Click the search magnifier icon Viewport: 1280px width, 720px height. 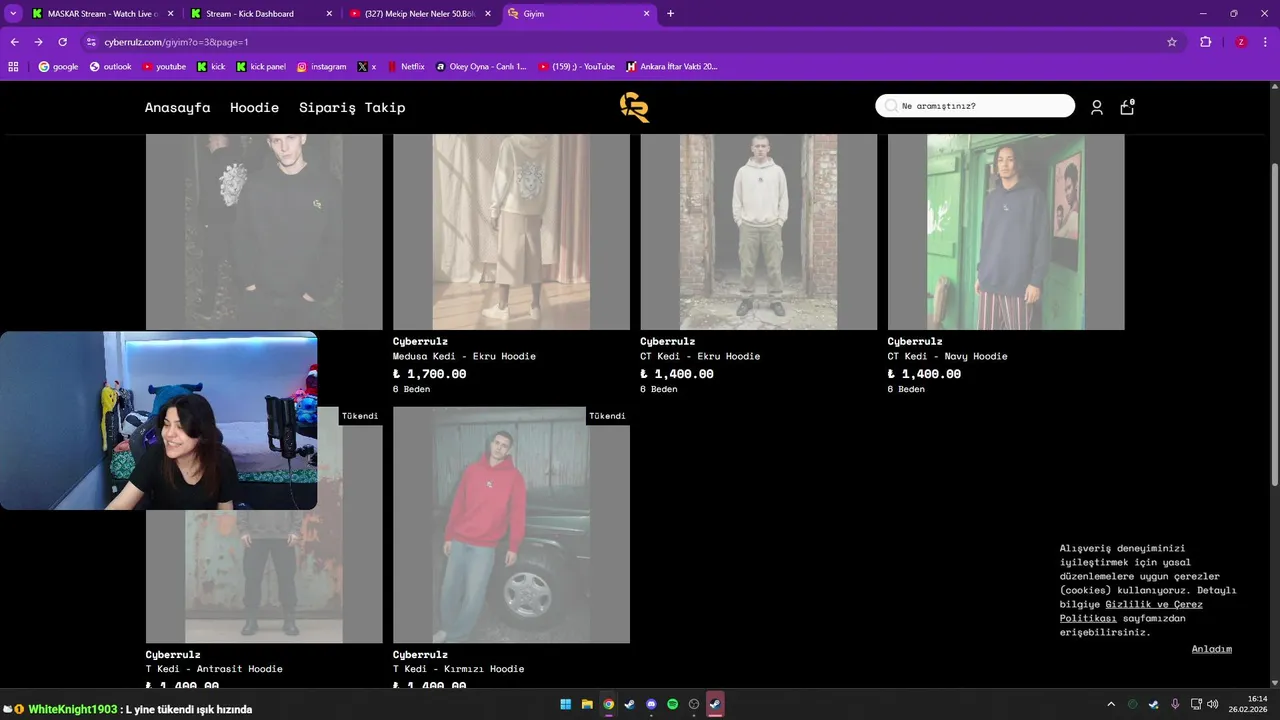point(891,106)
